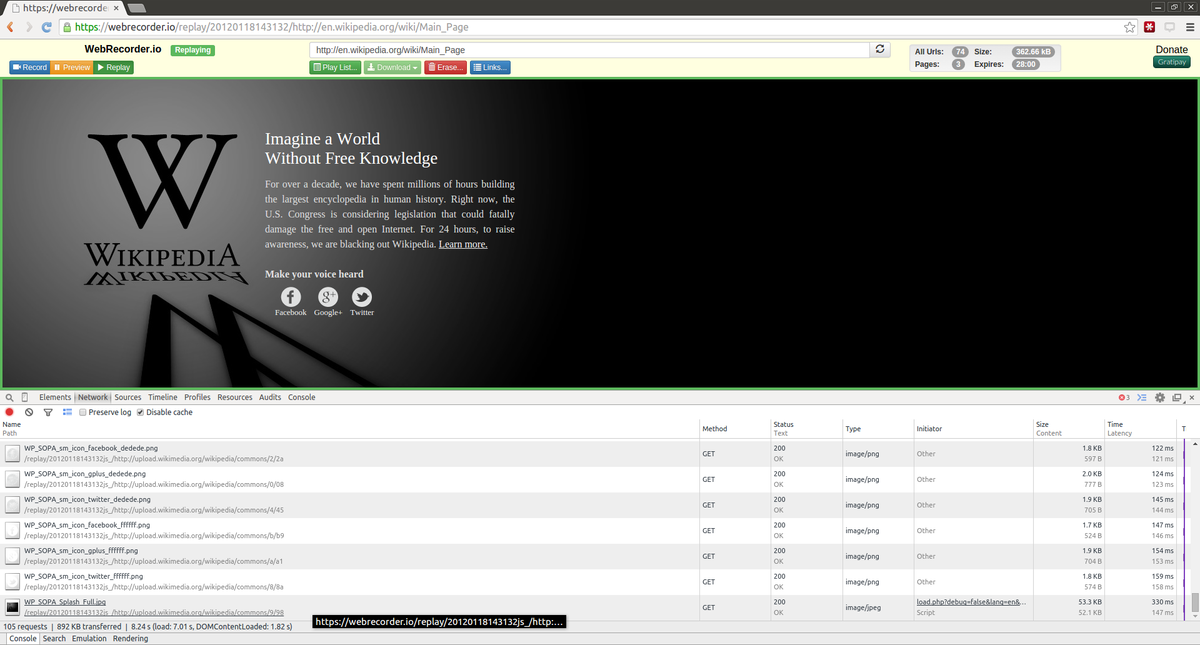Open the Audits tab
This screenshot has height=645, width=1200.
pyautogui.click(x=270, y=397)
